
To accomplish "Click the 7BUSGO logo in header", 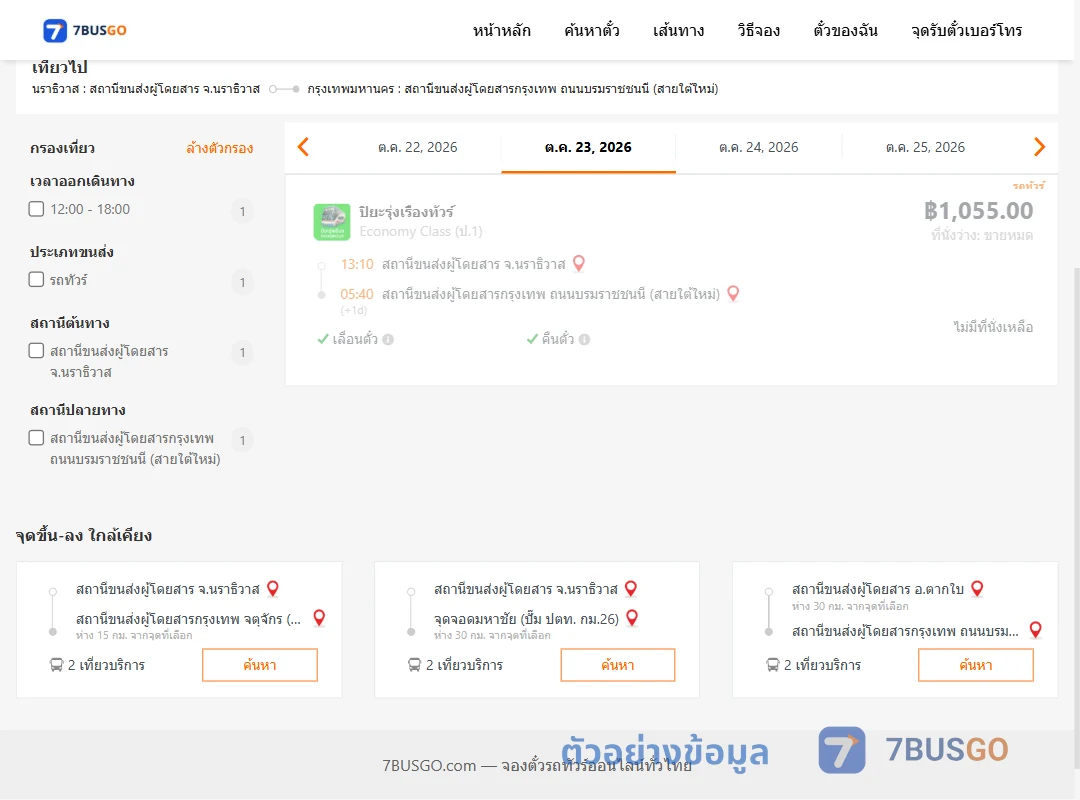I will pyautogui.click(x=85, y=30).
